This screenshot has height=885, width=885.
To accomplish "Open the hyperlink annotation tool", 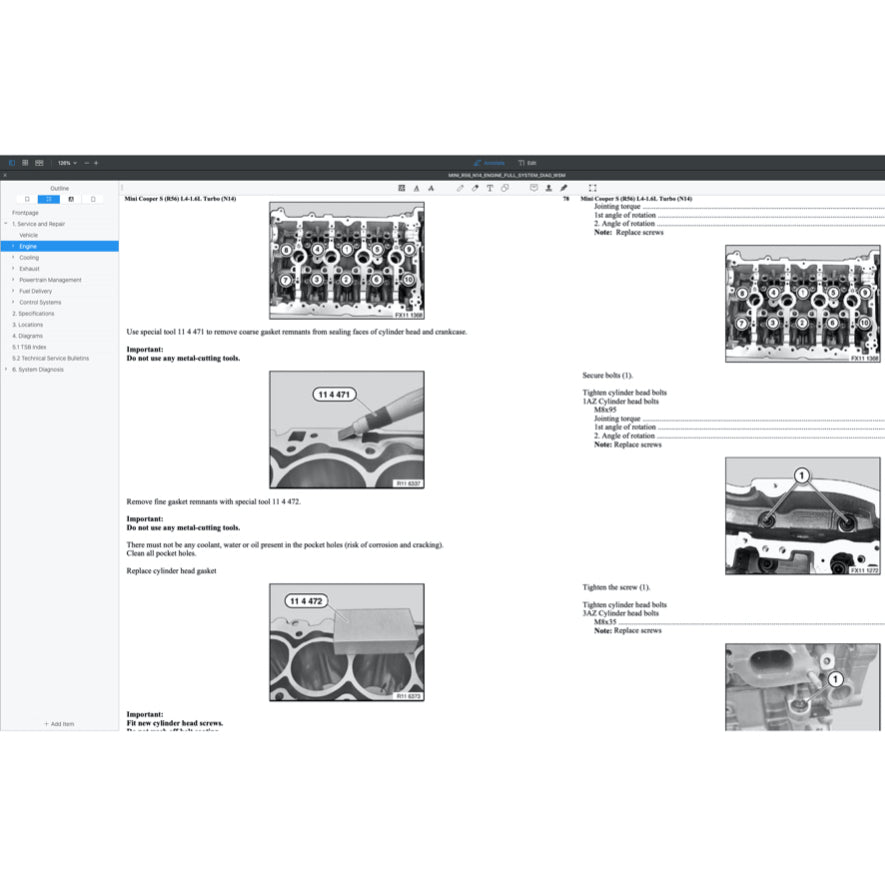I will click(506, 186).
